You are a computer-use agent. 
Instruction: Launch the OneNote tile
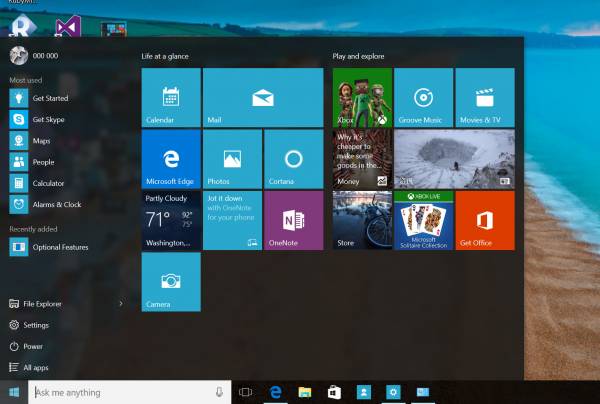pyautogui.click(x=294, y=221)
